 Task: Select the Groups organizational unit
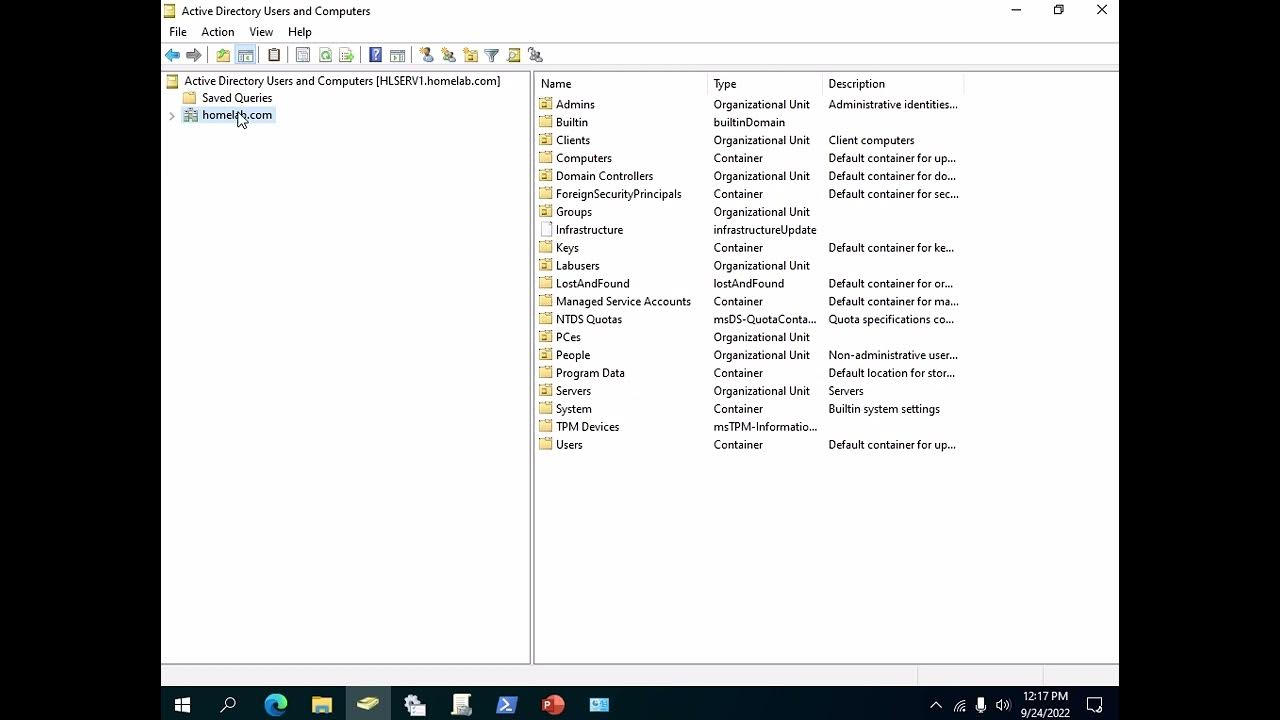tap(574, 212)
